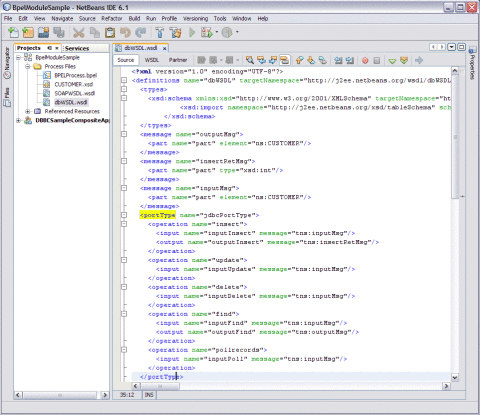This screenshot has height=415, width=480.
Task: Switch to the Partner view button
Action: click(178, 60)
